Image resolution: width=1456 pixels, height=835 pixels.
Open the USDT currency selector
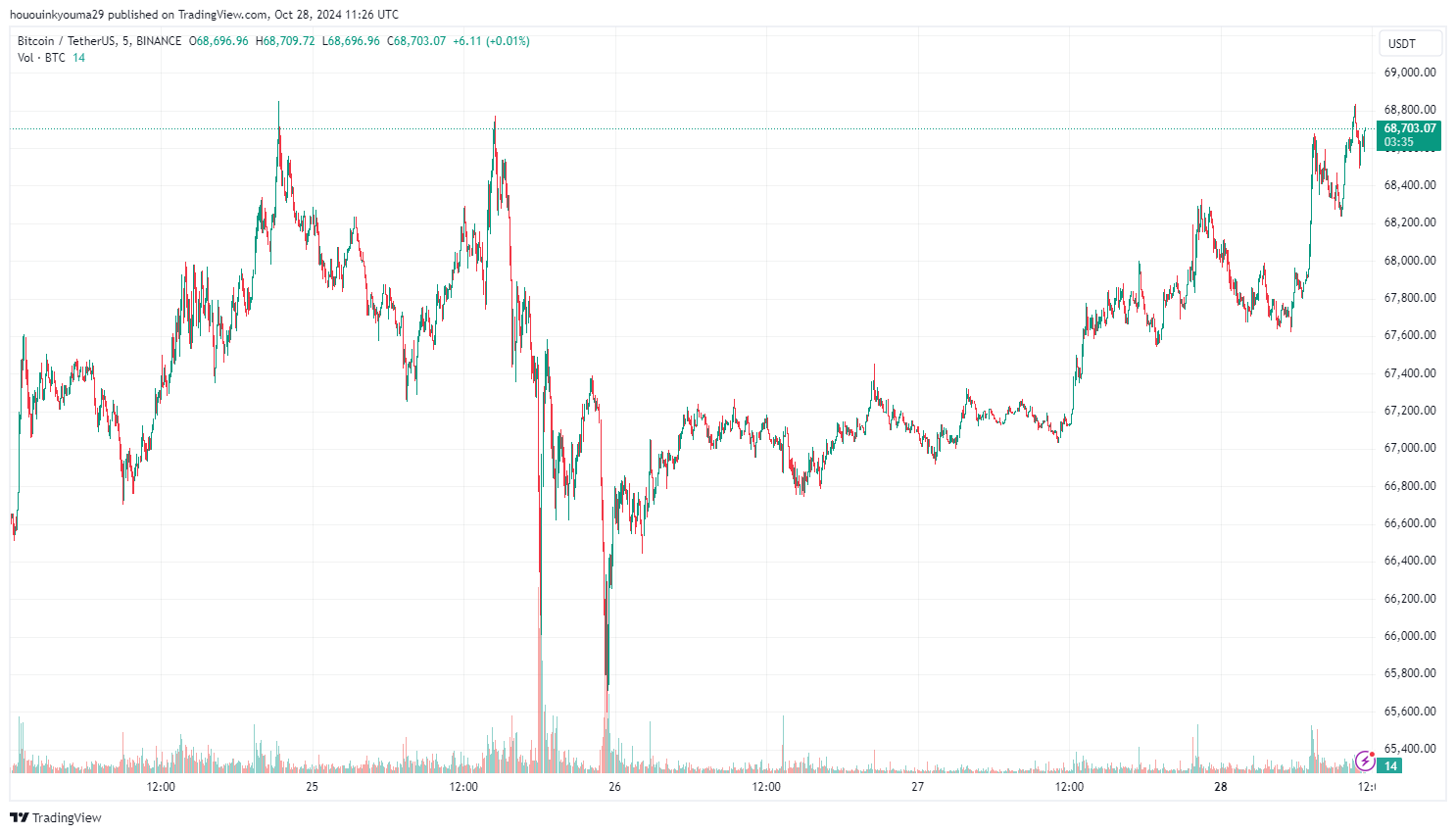[x=1410, y=43]
